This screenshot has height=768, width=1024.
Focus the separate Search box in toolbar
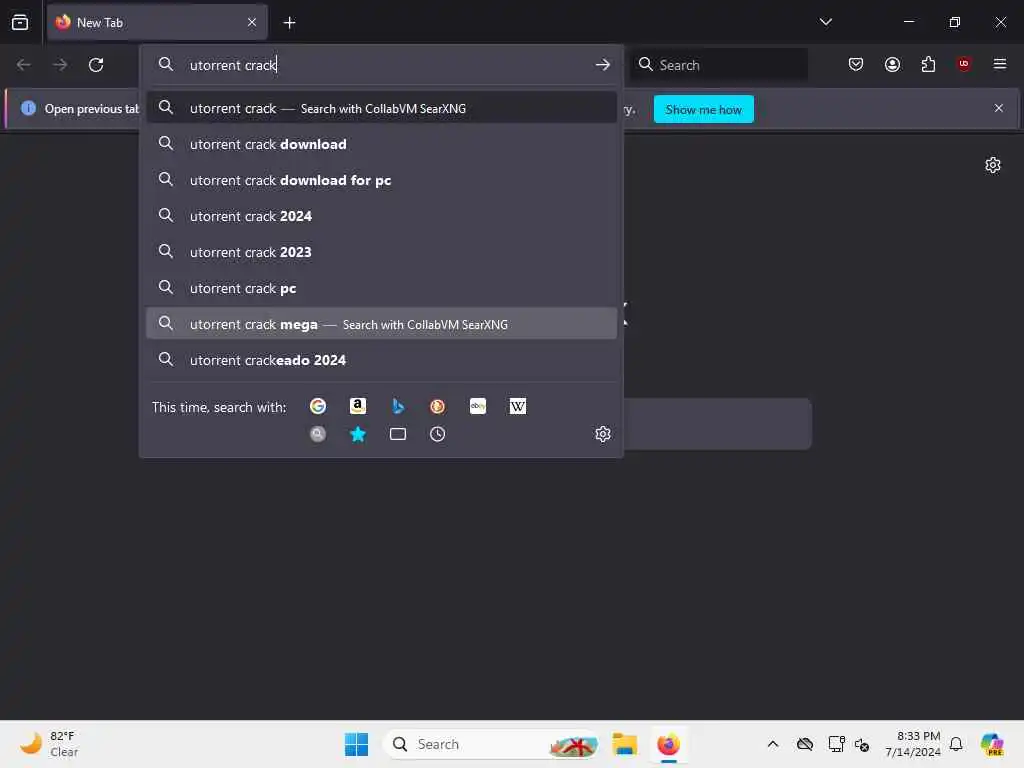tap(718, 65)
